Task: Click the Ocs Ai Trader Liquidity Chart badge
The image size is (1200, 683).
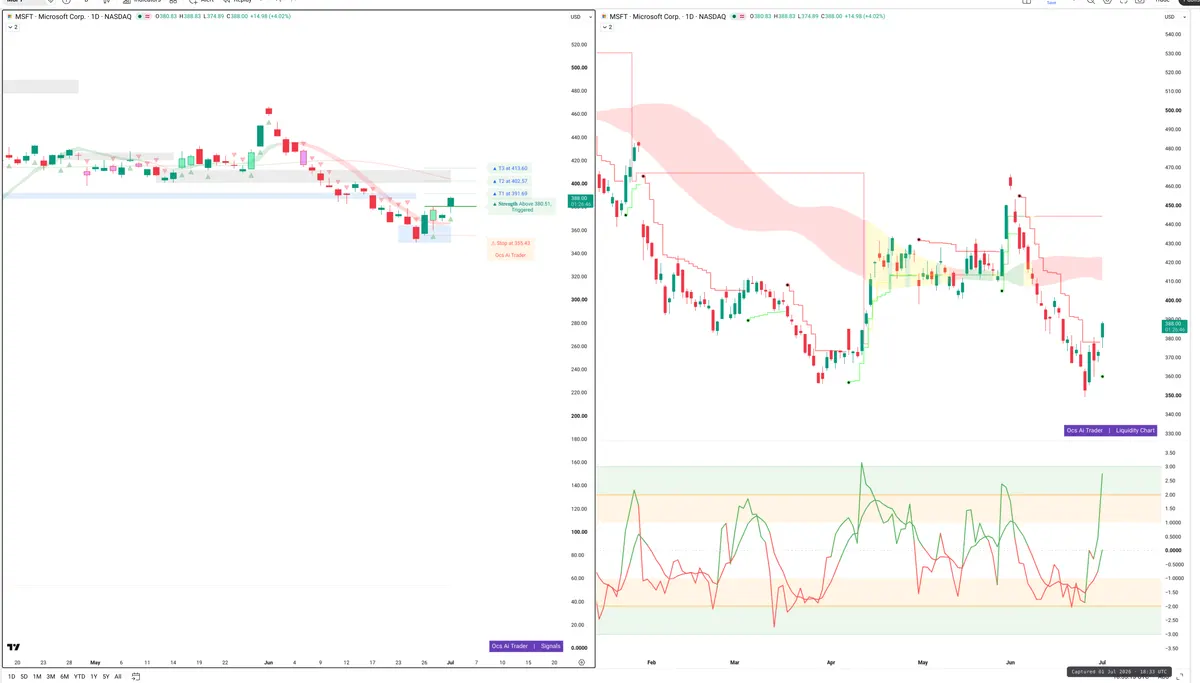Action: click(x=1110, y=430)
